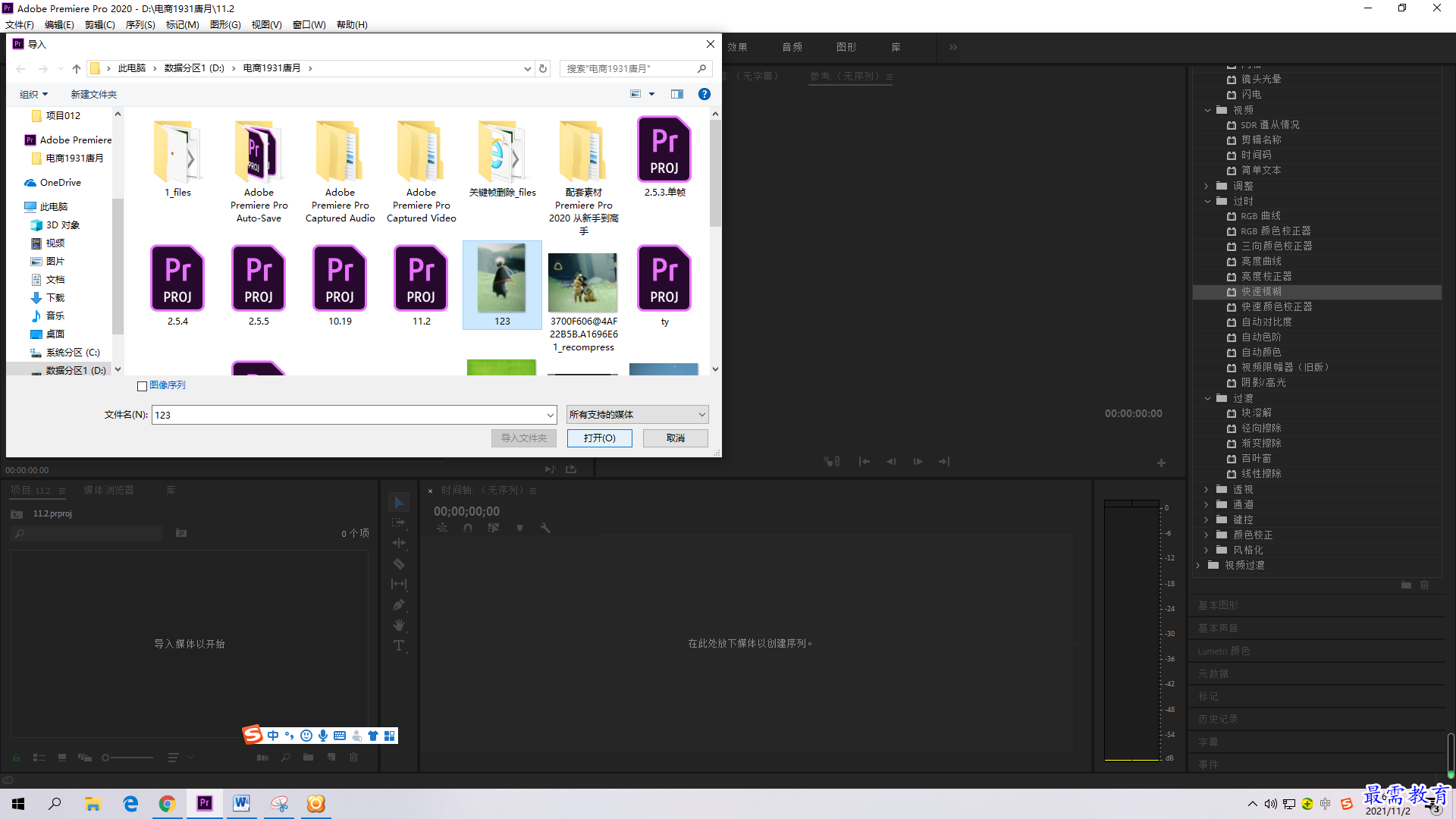Screen dimensions: 1456x819
Task: Open the 2.5.4 Premiere project file
Action: coord(177,285)
